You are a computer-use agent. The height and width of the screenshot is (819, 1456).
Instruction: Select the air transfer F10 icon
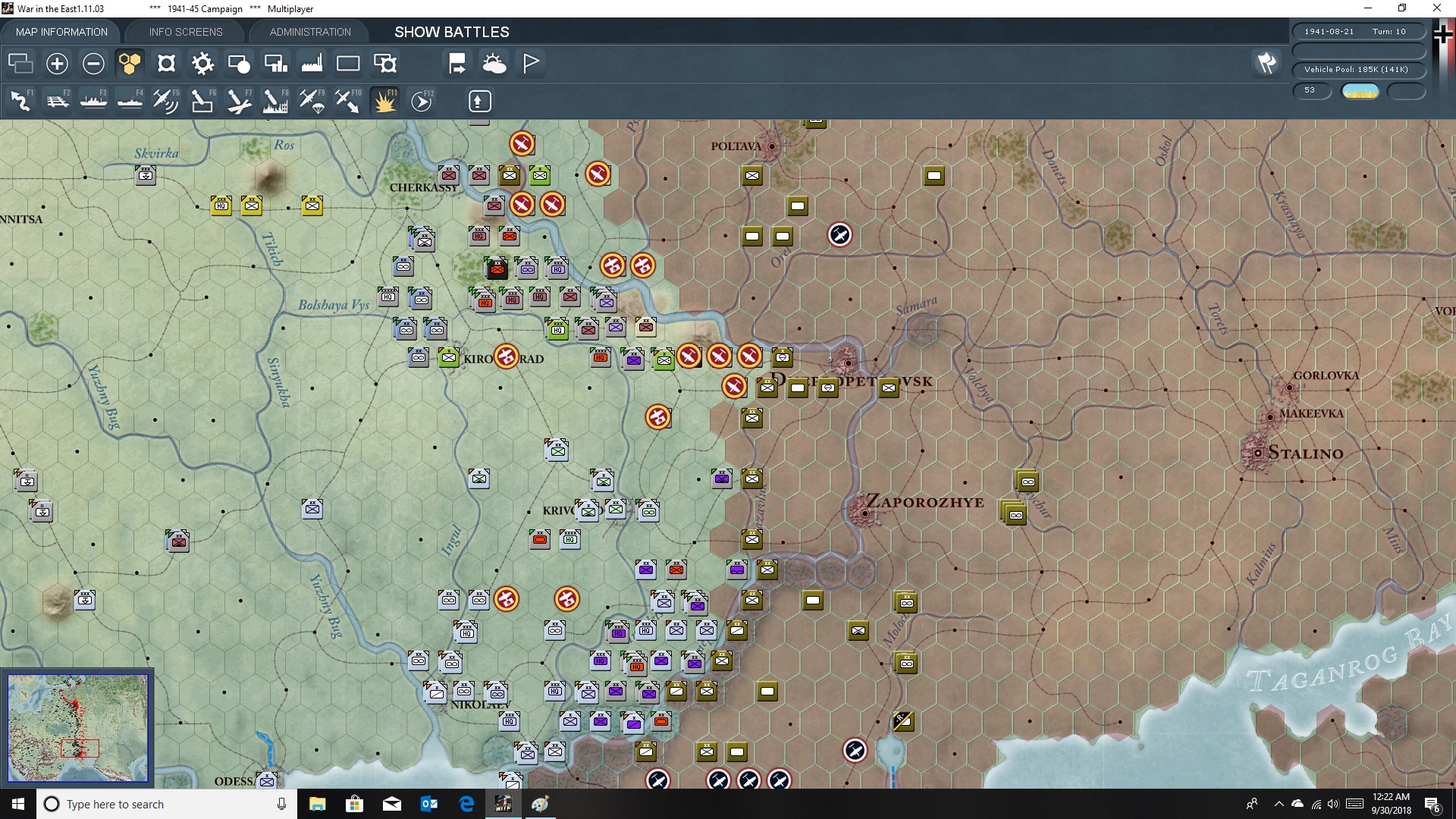[x=348, y=101]
